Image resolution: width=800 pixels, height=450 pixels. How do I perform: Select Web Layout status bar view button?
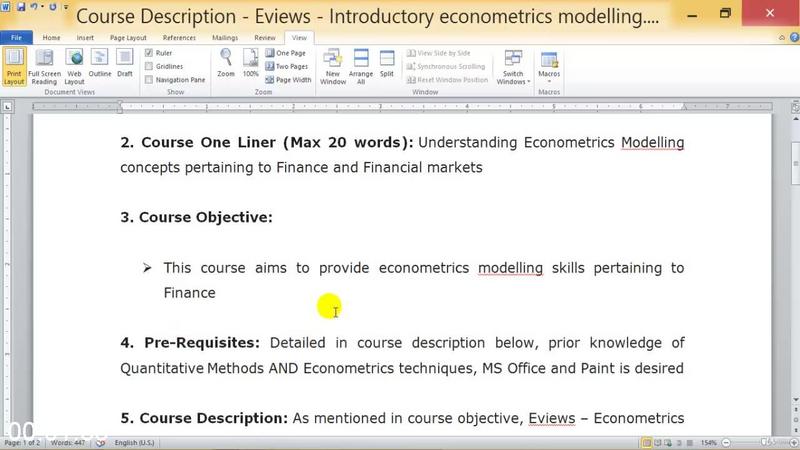click(x=668, y=443)
